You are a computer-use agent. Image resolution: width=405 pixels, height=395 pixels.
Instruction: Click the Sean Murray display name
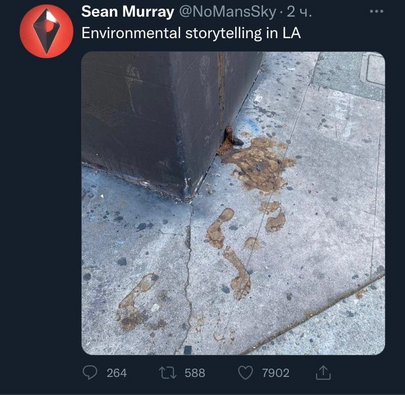pyautogui.click(x=128, y=12)
